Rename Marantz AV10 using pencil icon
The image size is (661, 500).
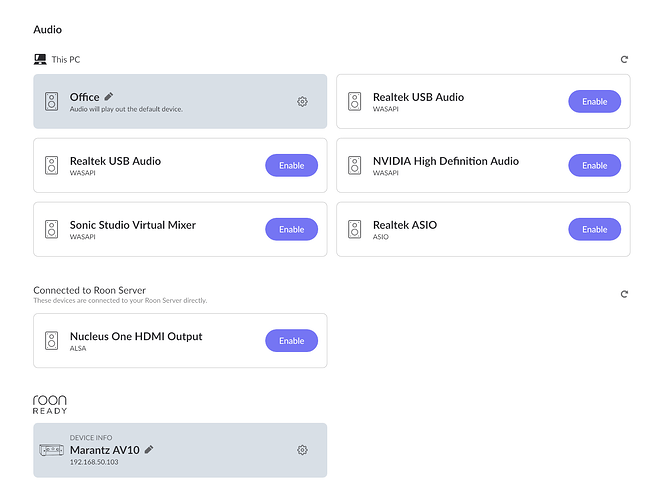coord(149,450)
